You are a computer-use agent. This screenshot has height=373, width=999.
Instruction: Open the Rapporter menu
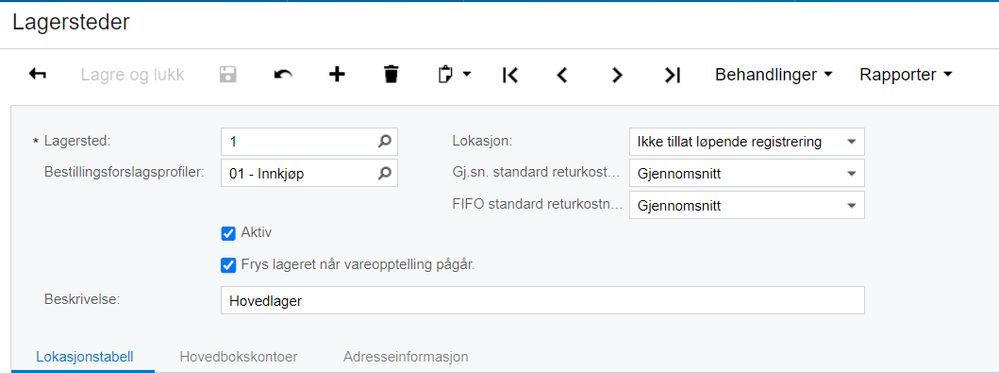pos(905,75)
